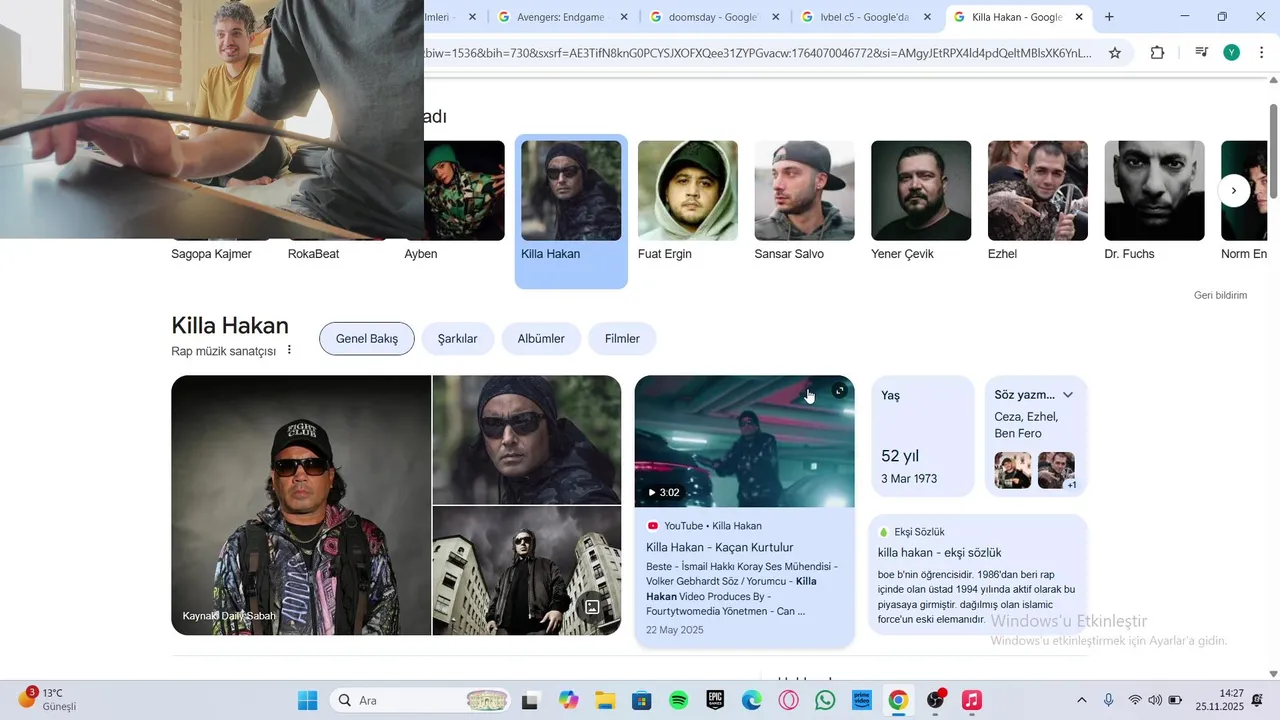Open the +1 songwriter thumbnail
Screen dimensions: 1280x720
pyautogui.click(x=1056, y=470)
